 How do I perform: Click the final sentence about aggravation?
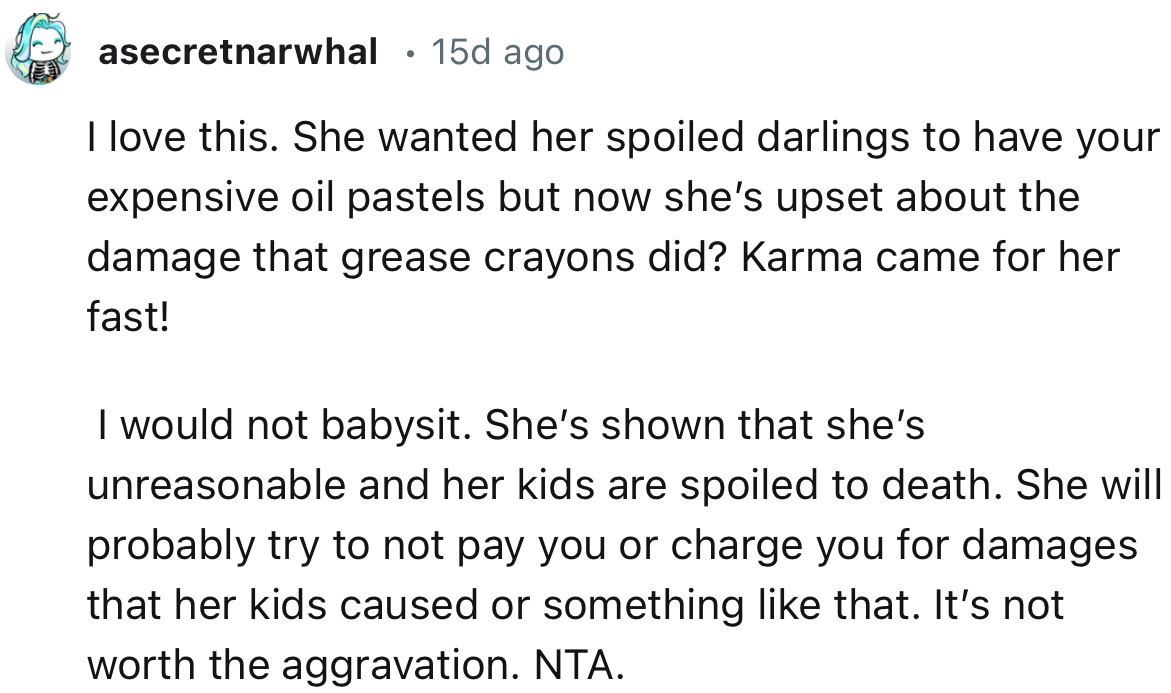pyautogui.click(x=300, y=664)
